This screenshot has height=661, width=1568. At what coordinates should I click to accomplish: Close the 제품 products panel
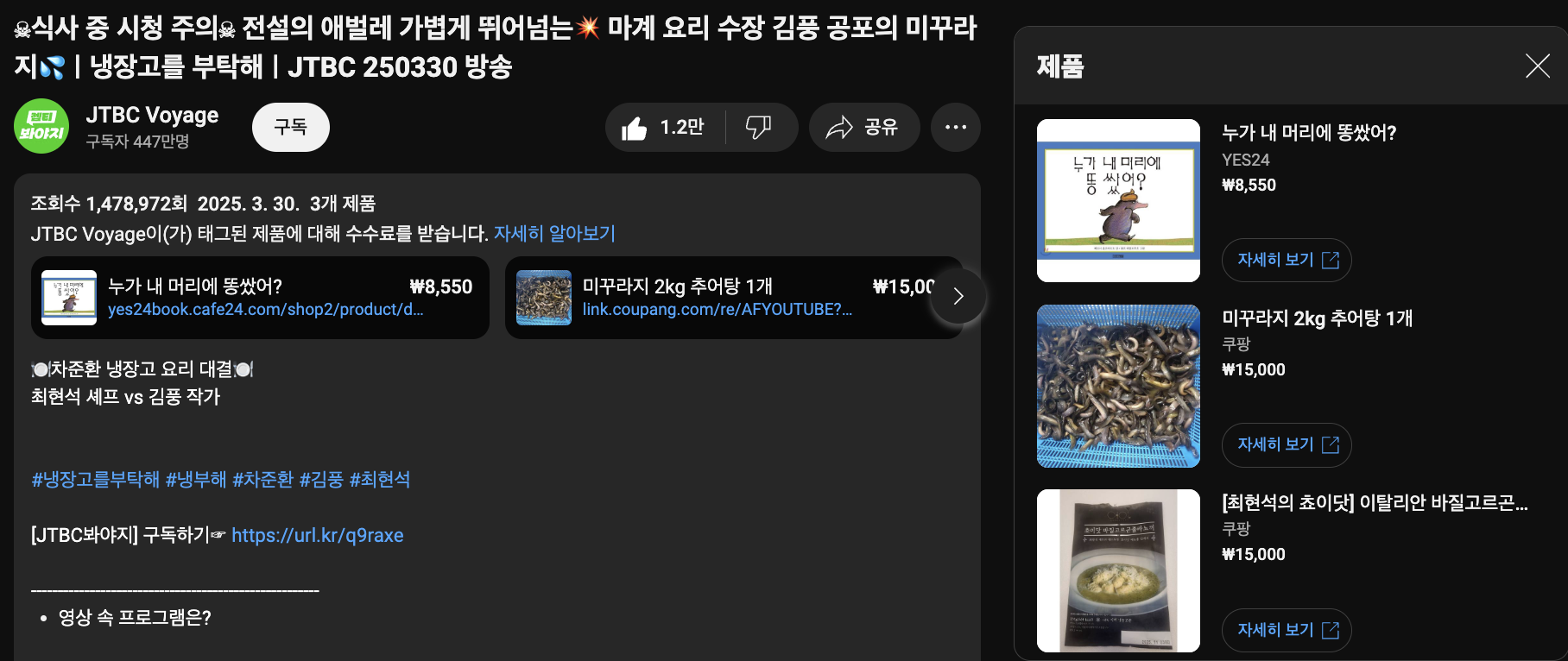point(1537,66)
